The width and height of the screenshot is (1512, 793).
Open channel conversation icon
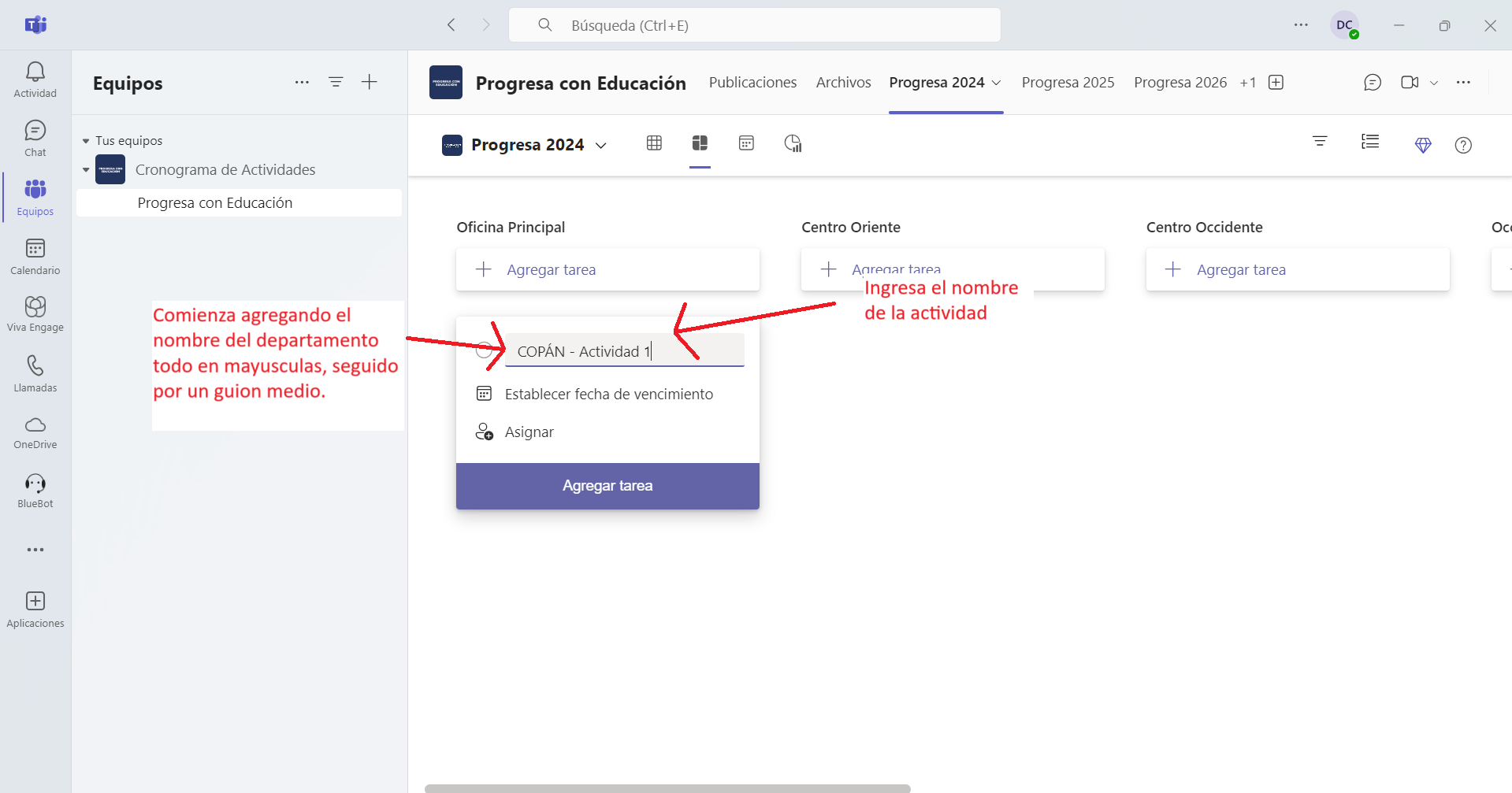pos(1373,83)
